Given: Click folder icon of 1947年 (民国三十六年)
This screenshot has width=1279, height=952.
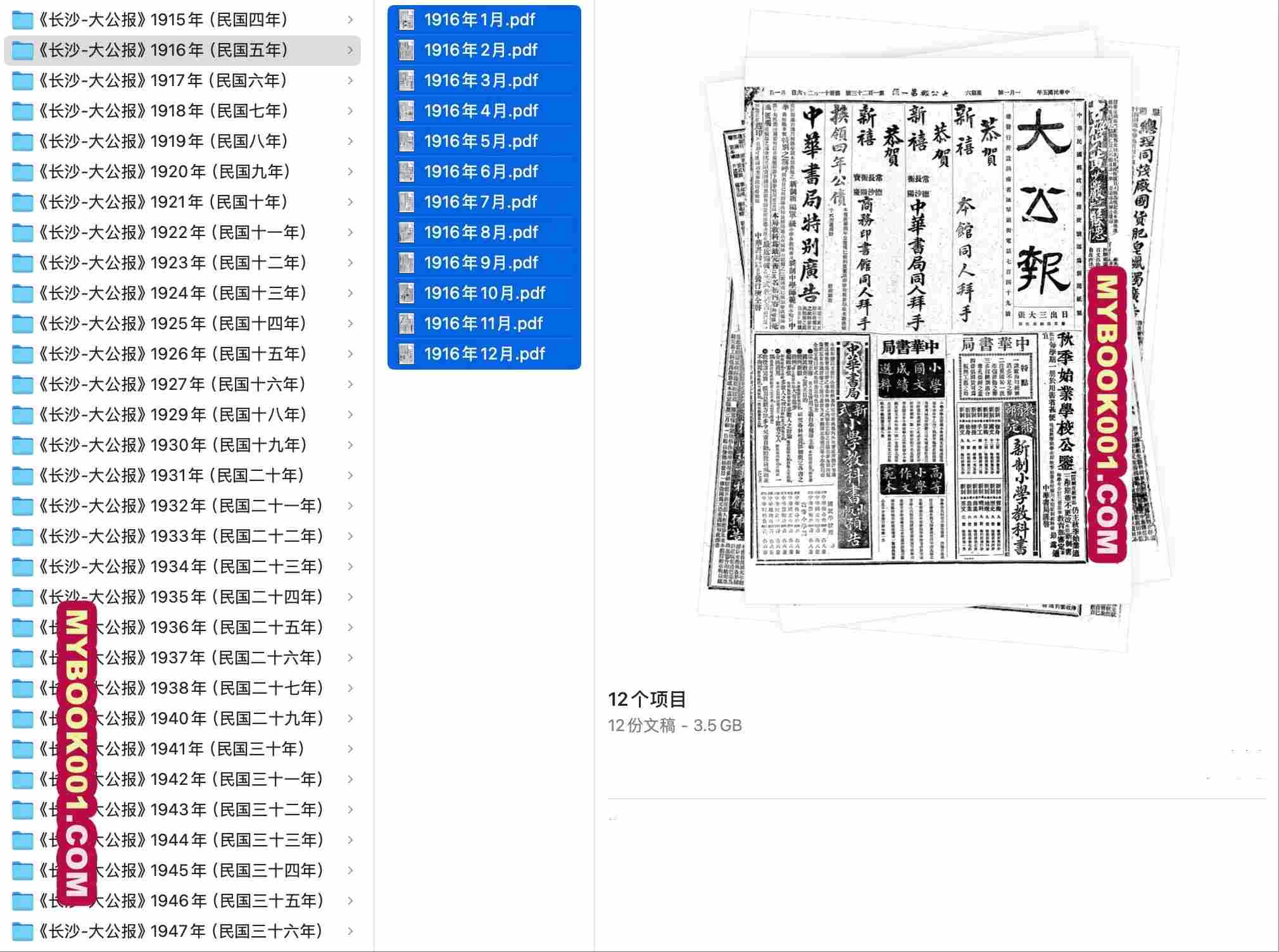Looking at the screenshot, I should pyautogui.click(x=23, y=932).
